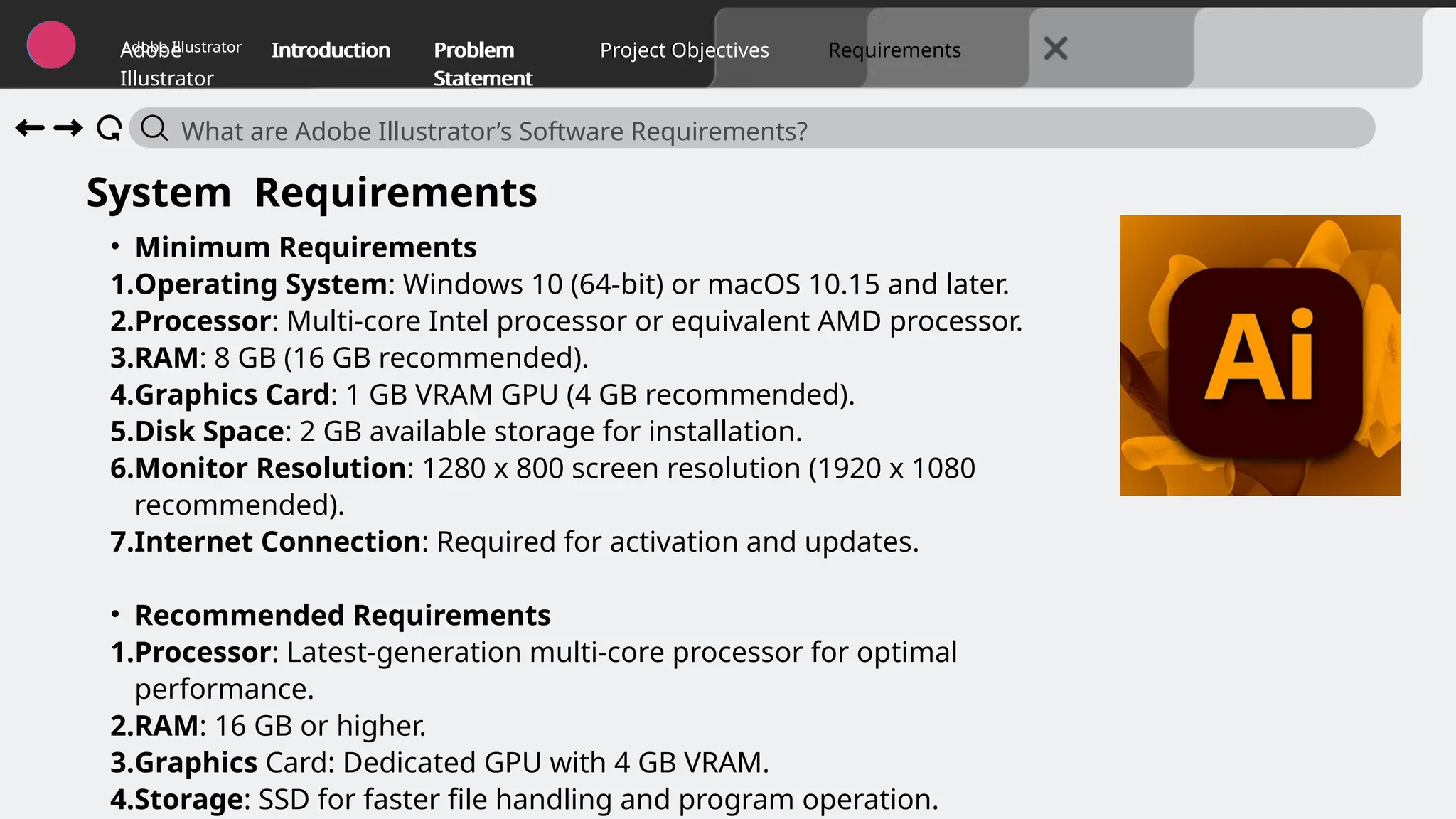Click the Internet Connection list item
1456x819 pixels.
(x=514, y=542)
